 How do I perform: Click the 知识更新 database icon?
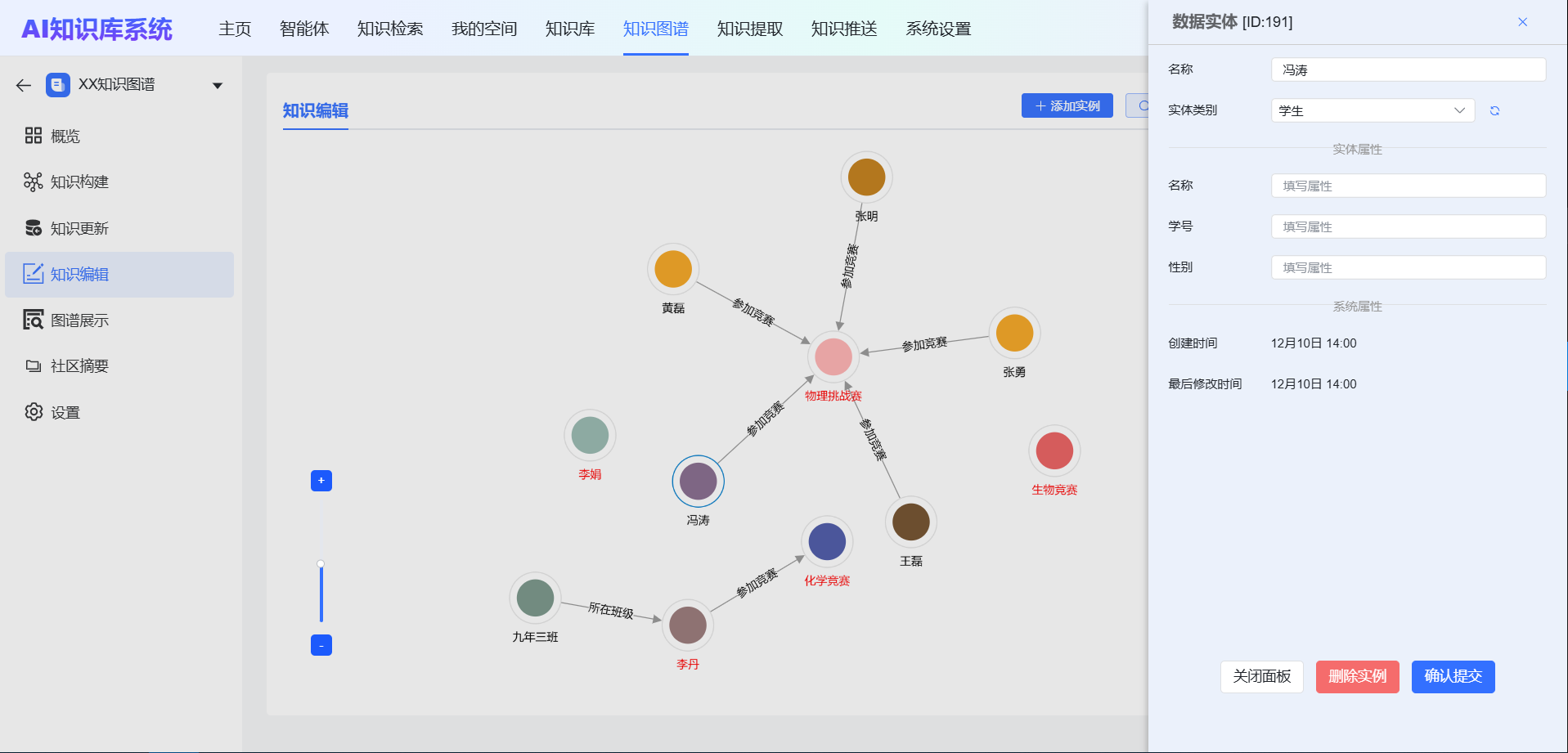click(34, 228)
